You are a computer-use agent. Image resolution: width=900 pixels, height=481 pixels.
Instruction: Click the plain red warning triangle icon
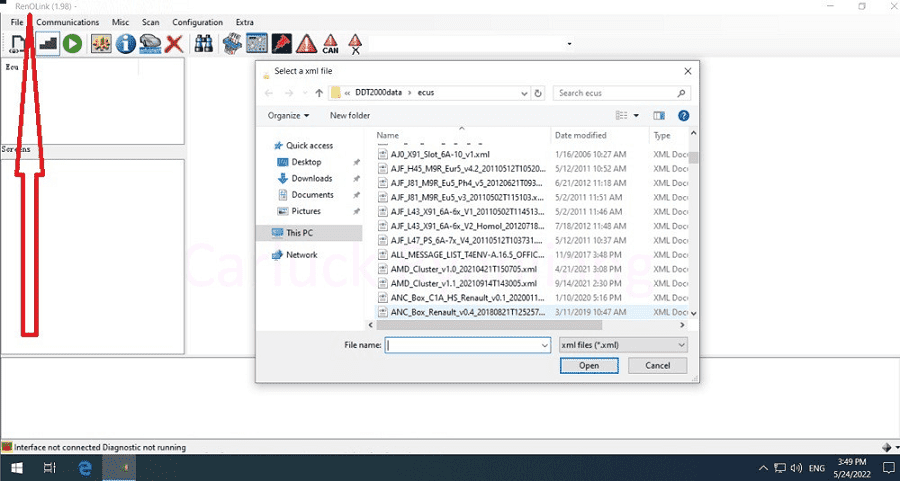307,44
